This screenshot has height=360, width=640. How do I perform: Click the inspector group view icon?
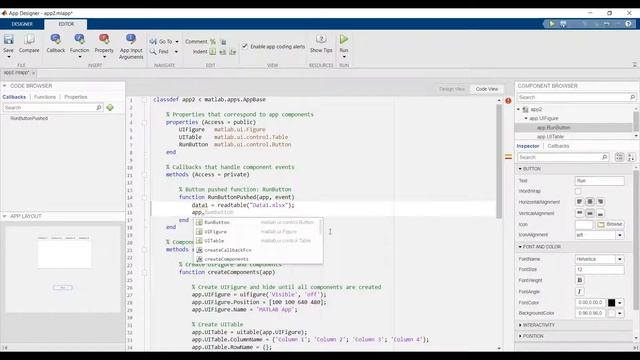[619, 157]
